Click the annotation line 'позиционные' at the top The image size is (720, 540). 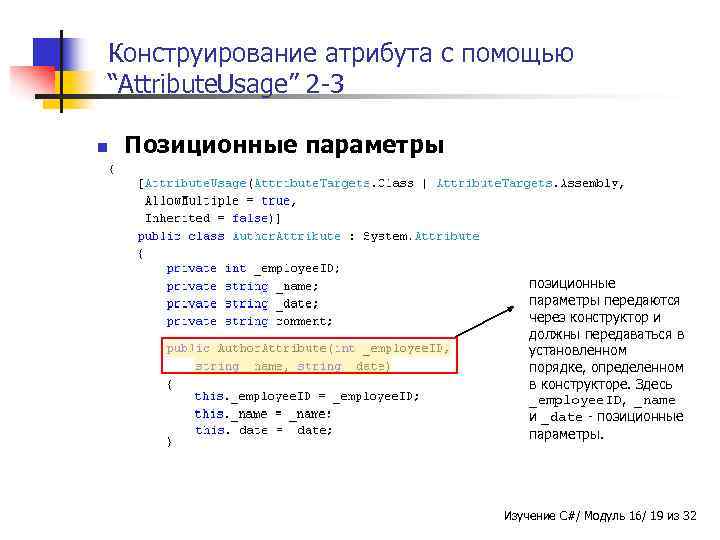tap(572, 283)
